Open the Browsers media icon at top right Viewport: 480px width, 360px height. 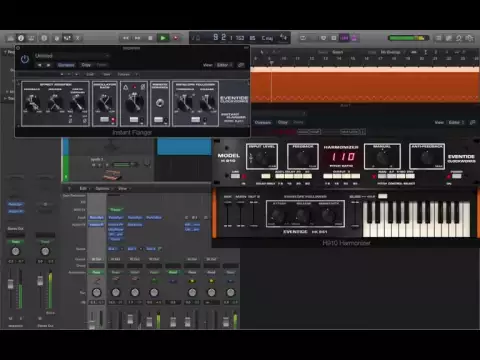[469, 38]
